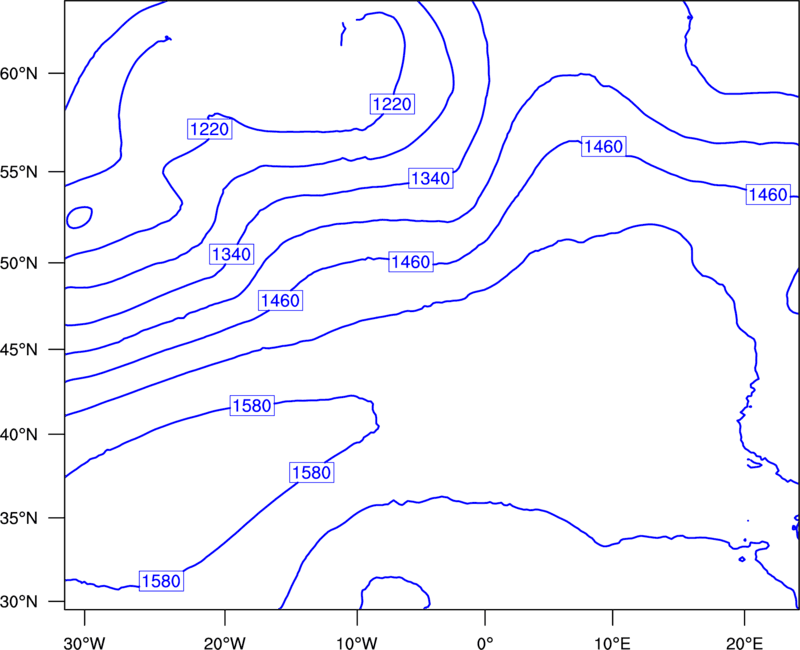Select the 1340 contour label nearest 20°W longitude
This screenshot has height=650, width=800.
[x=232, y=254]
